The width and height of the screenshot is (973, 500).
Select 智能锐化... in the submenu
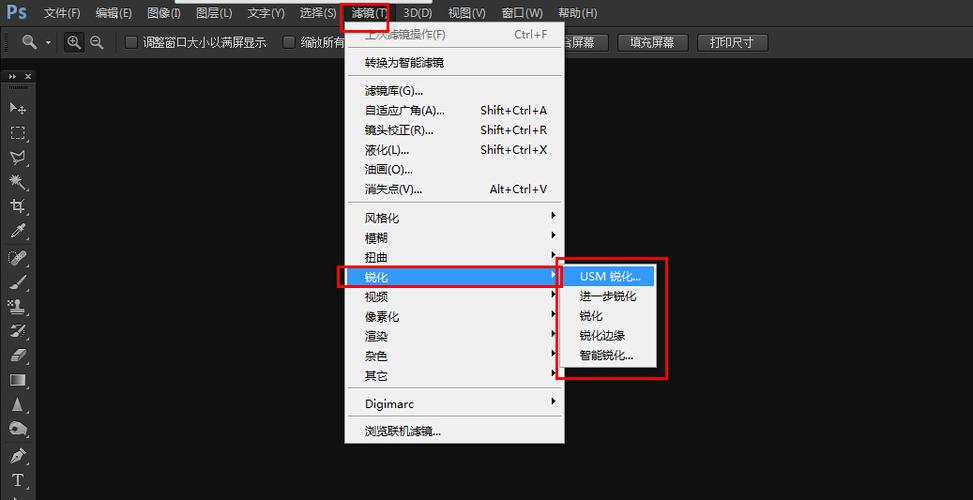[608, 355]
